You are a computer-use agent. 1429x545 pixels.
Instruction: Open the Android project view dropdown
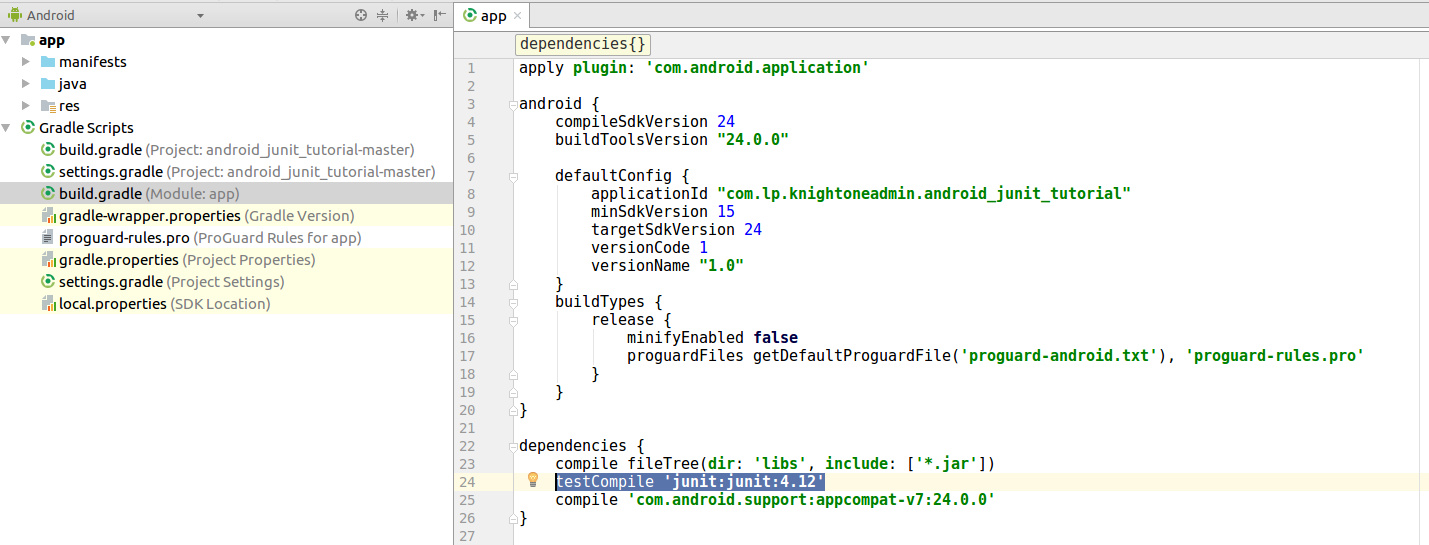(x=200, y=16)
